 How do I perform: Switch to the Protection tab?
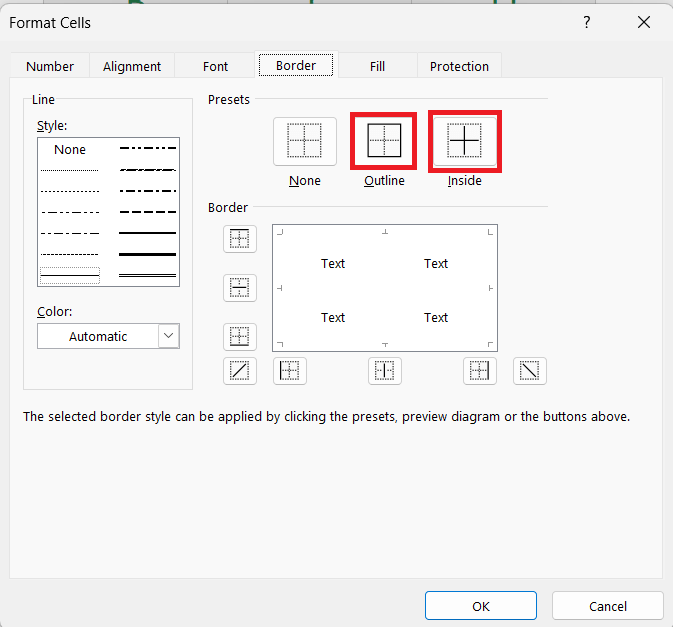459,67
